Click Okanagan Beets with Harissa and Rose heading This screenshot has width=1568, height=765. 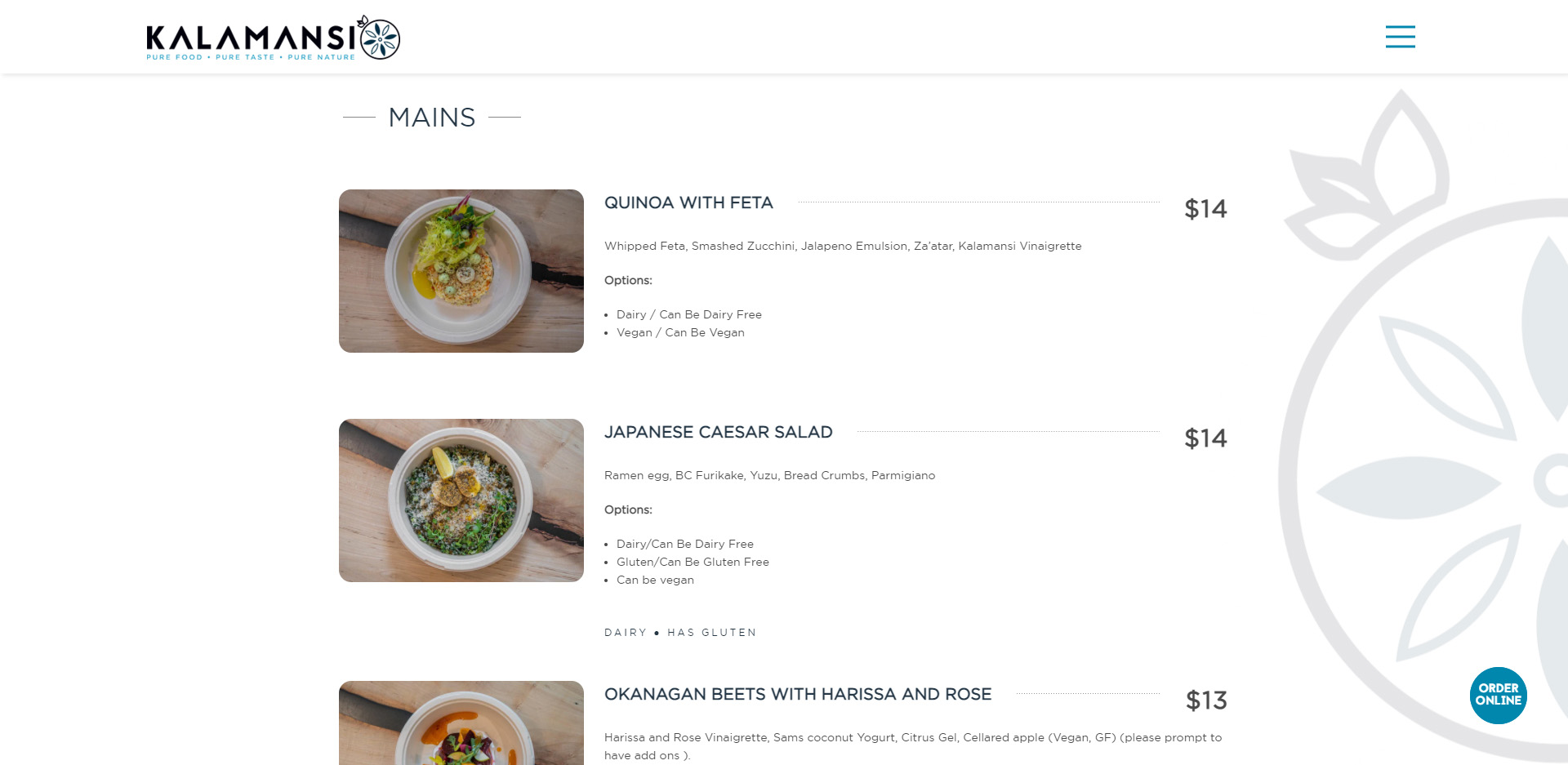[797, 694]
